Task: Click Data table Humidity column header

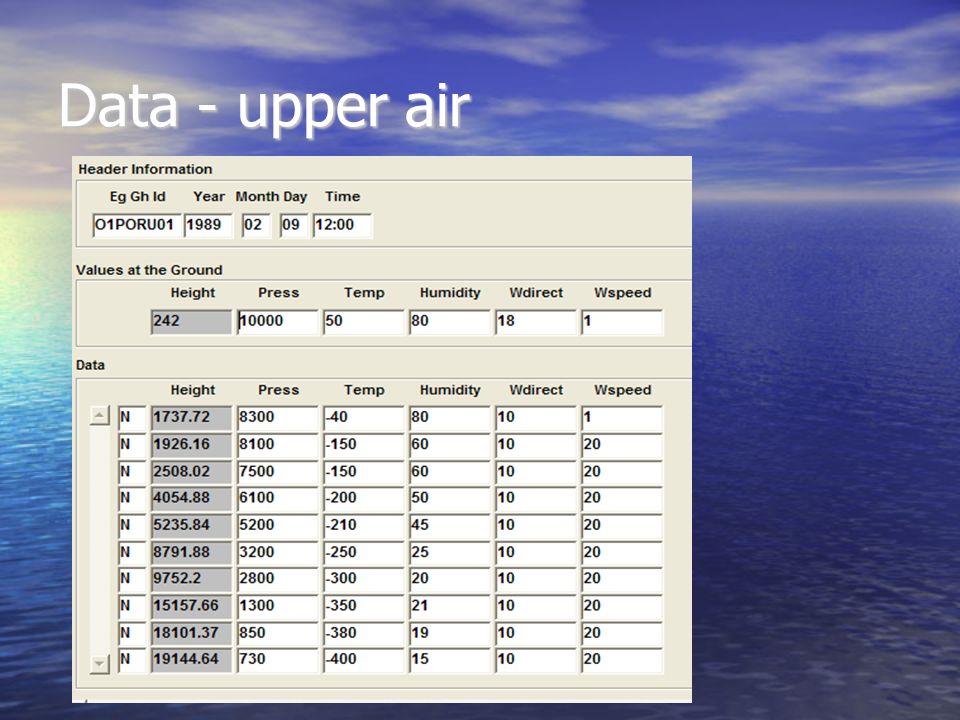Action: point(450,390)
